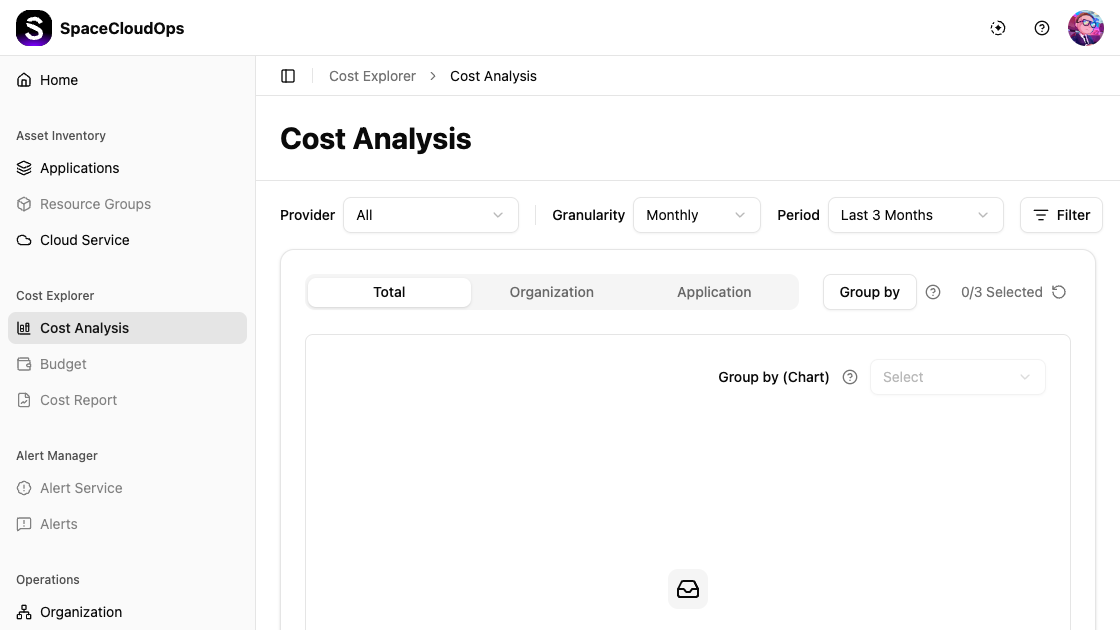Open the Period dropdown showing Last 3 Months
This screenshot has height=630, width=1120.
click(x=915, y=215)
